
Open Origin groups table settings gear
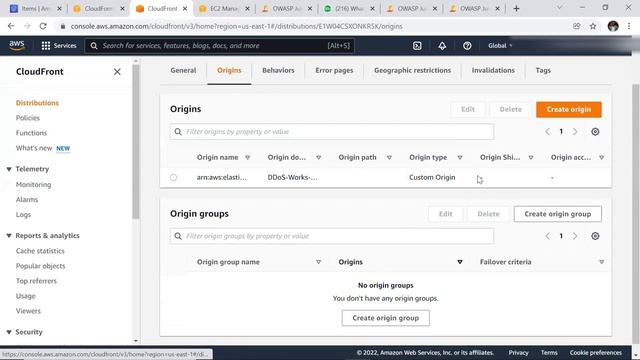(x=595, y=236)
